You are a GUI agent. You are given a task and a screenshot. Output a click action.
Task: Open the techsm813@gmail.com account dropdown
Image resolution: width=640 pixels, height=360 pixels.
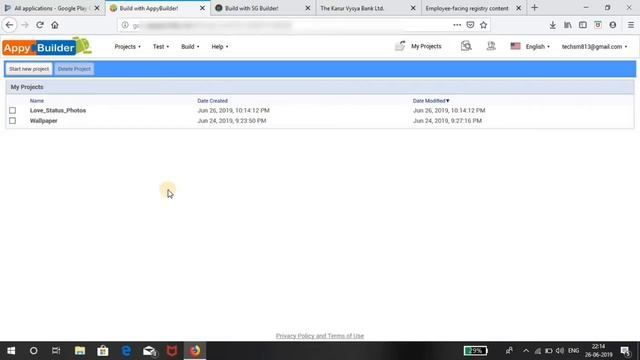pyautogui.click(x=594, y=47)
